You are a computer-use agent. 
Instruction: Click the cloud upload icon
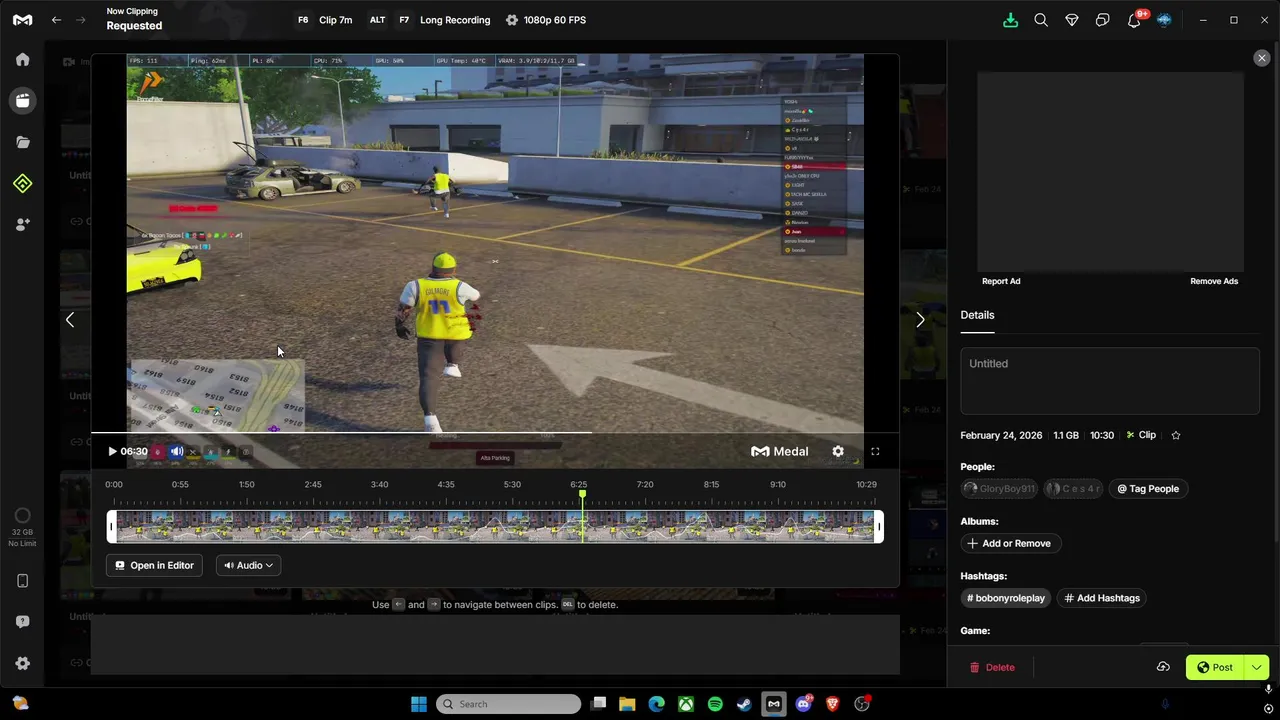[1163, 667]
